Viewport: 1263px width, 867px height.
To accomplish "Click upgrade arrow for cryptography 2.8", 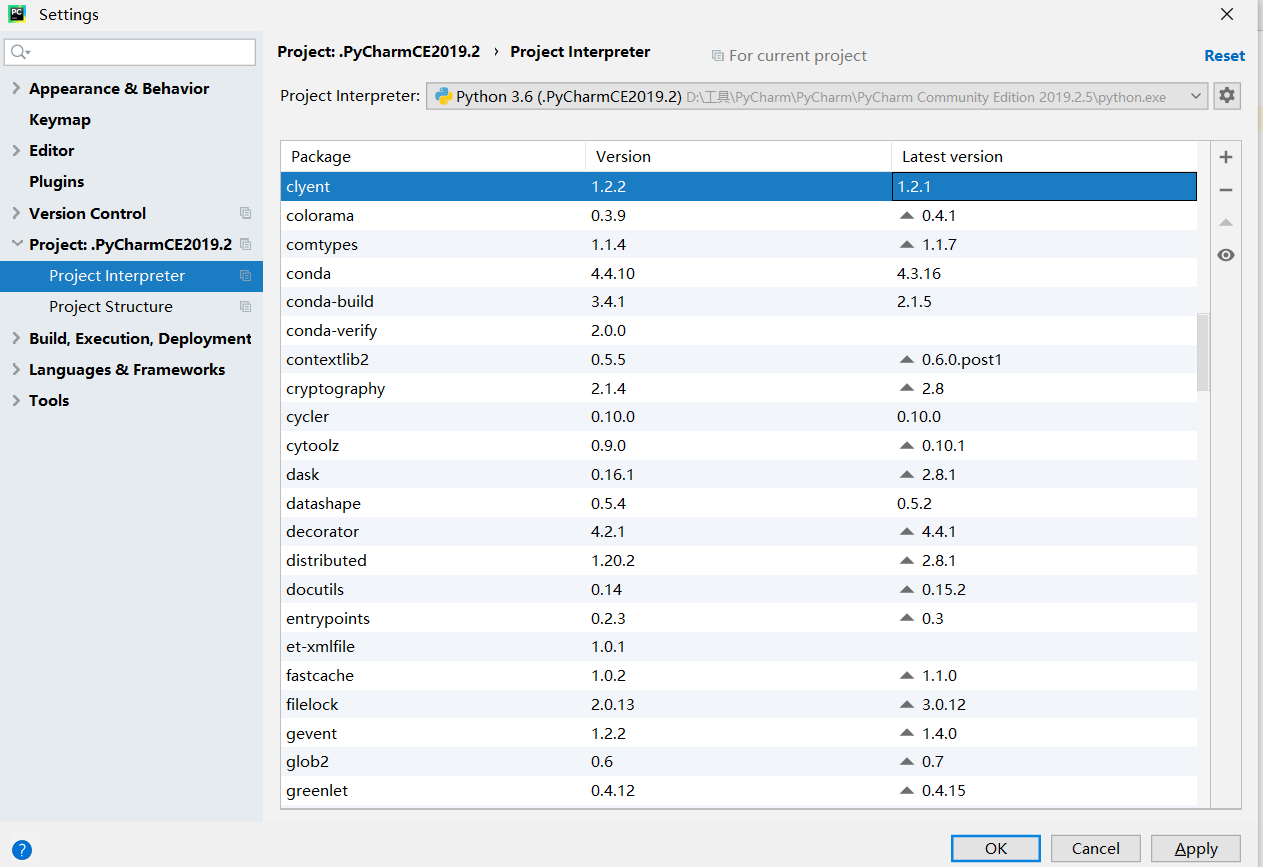I will (x=907, y=388).
